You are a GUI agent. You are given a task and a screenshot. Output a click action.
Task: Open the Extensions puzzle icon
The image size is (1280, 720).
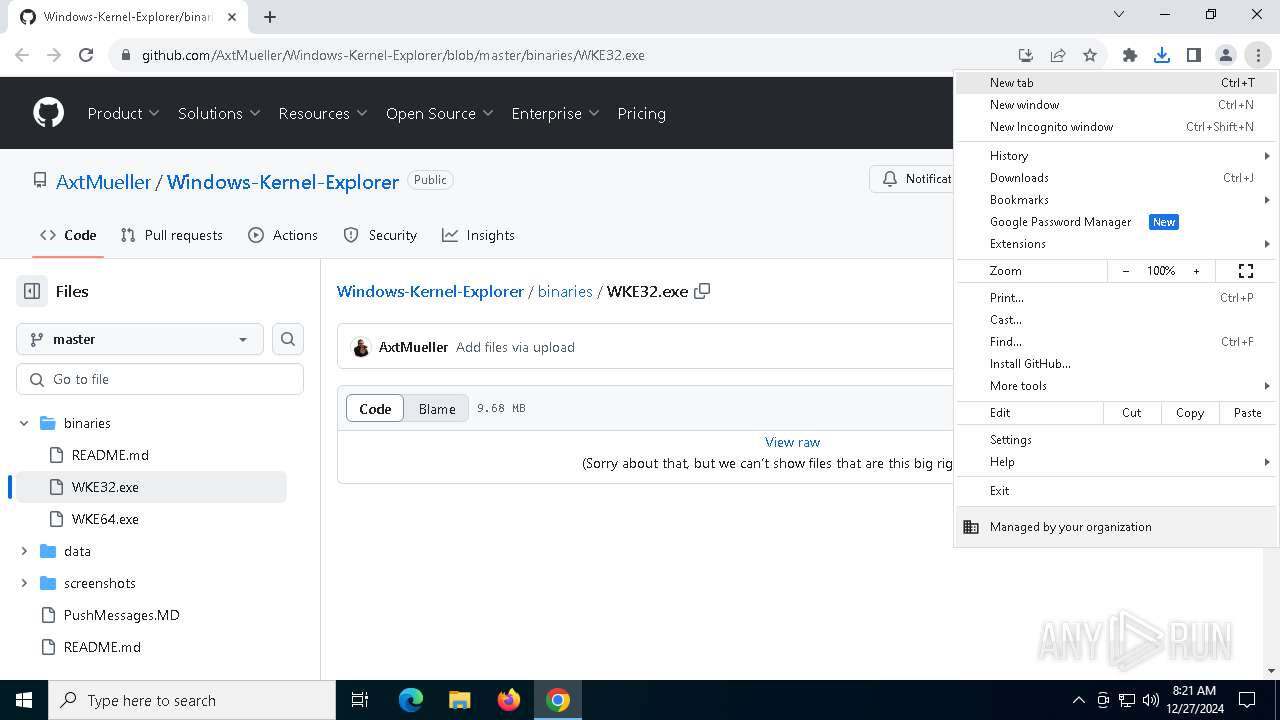coord(1130,55)
